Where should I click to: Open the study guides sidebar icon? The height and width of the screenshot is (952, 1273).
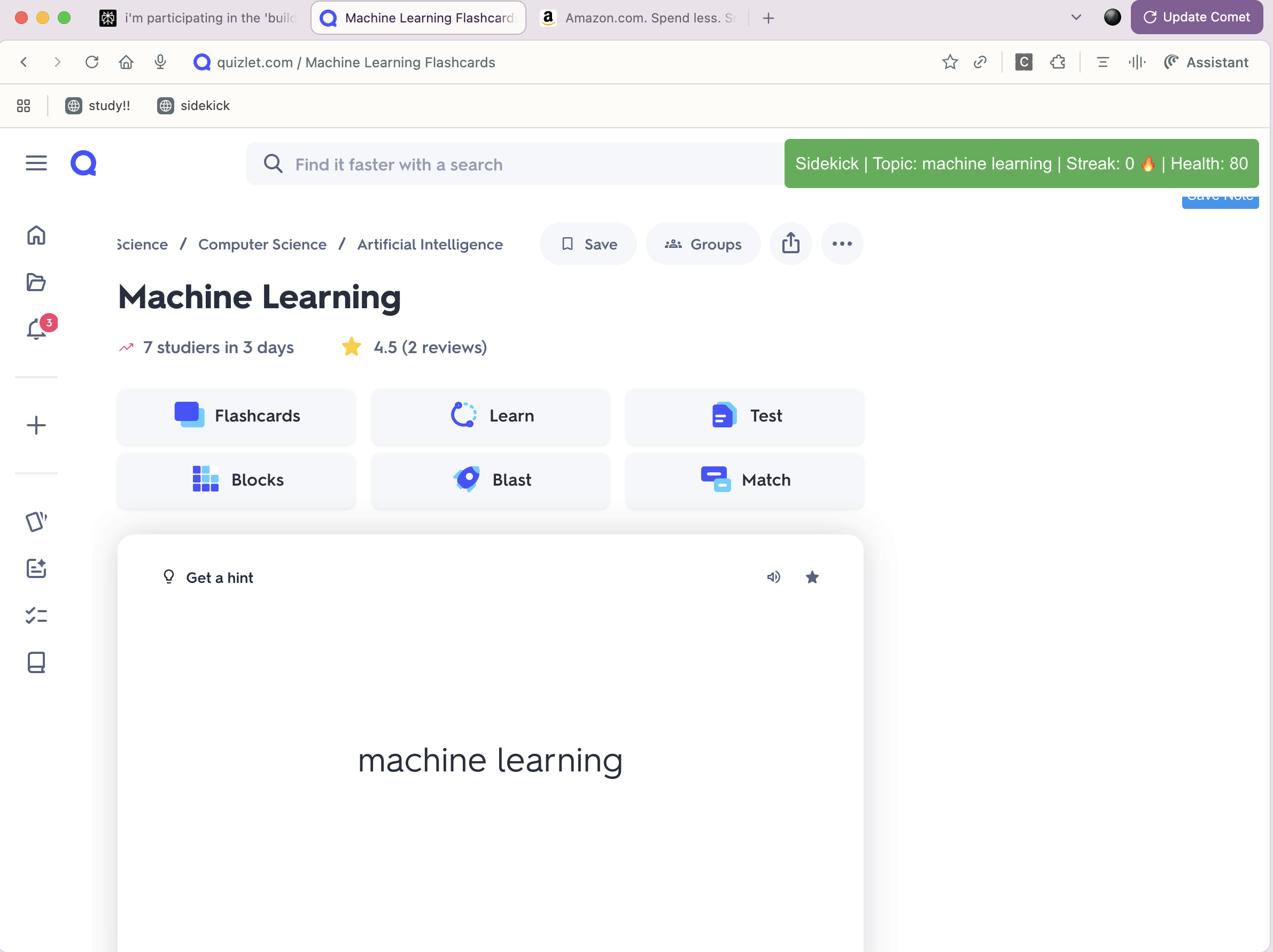tap(36, 568)
